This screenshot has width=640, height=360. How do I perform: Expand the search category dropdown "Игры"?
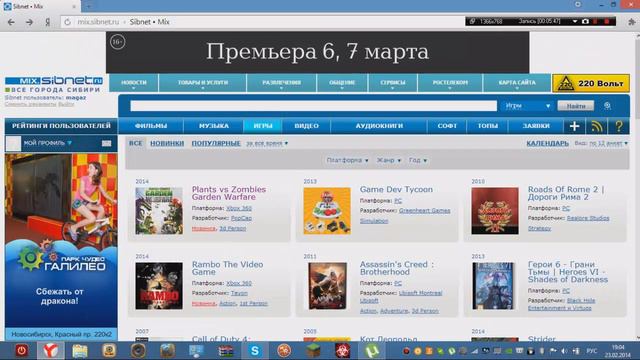point(527,106)
